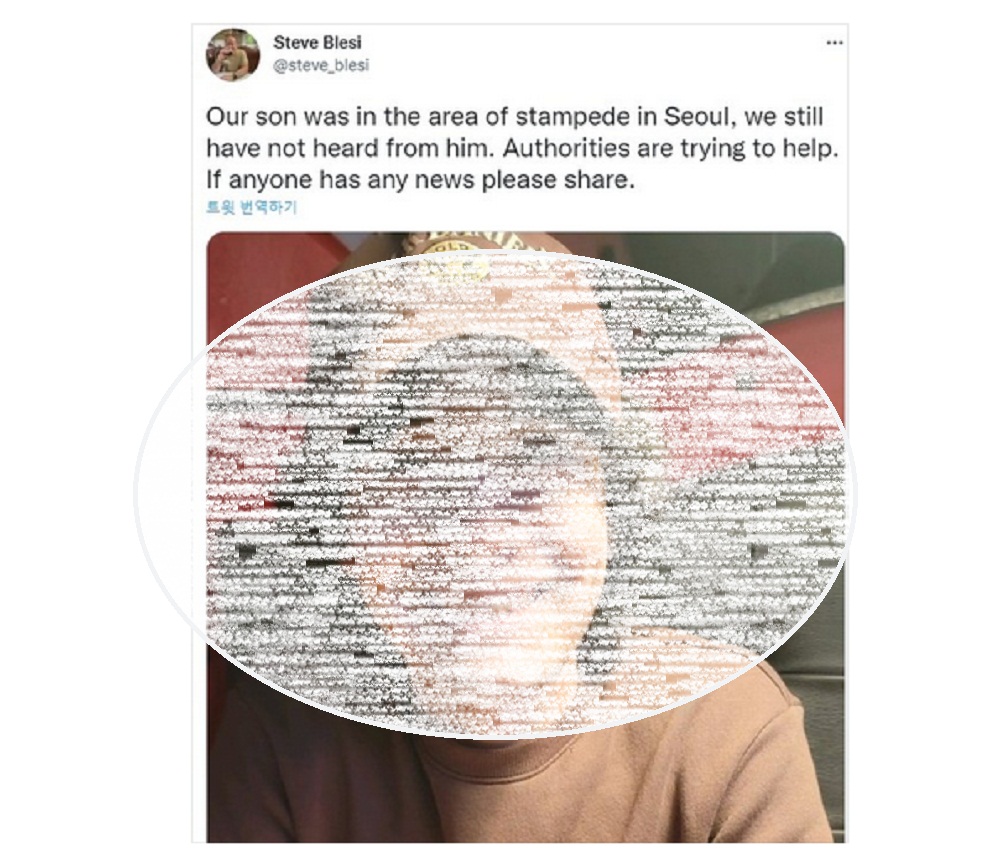Click Steve Blesi's profile avatar
Screen dimensions: 1000x855
[233, 54]
